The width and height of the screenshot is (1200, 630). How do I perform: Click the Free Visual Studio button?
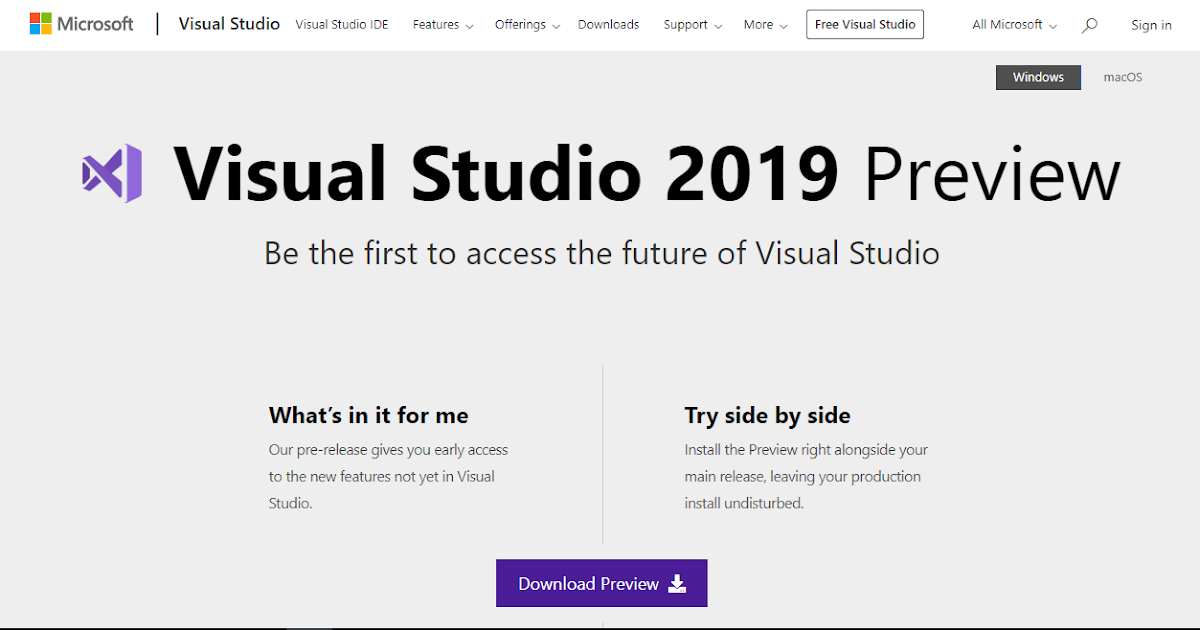click(865, 25)
